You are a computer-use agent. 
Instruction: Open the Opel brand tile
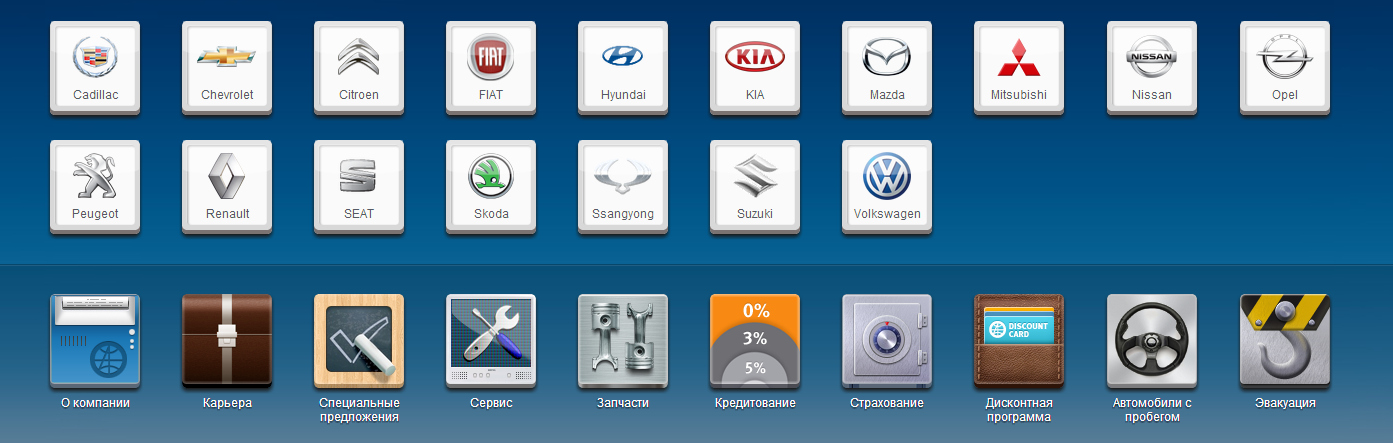pyautogui.click(x=1285, y=67)
